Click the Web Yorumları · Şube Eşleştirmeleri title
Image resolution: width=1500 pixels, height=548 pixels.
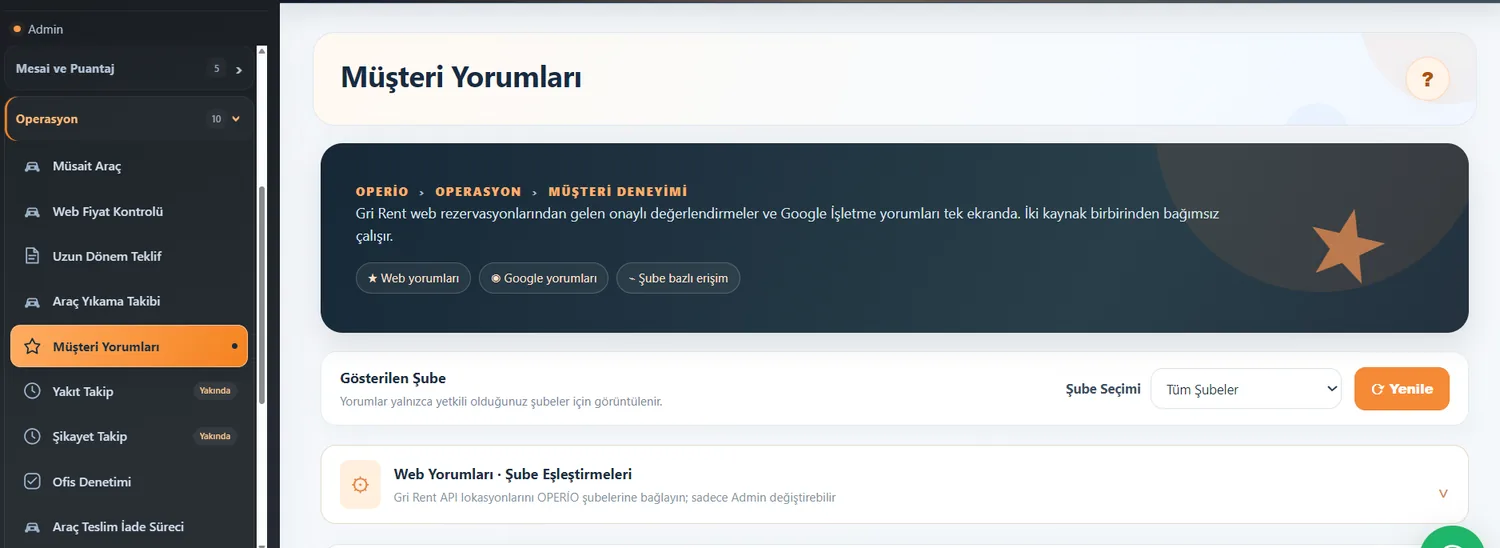(513, 474)
